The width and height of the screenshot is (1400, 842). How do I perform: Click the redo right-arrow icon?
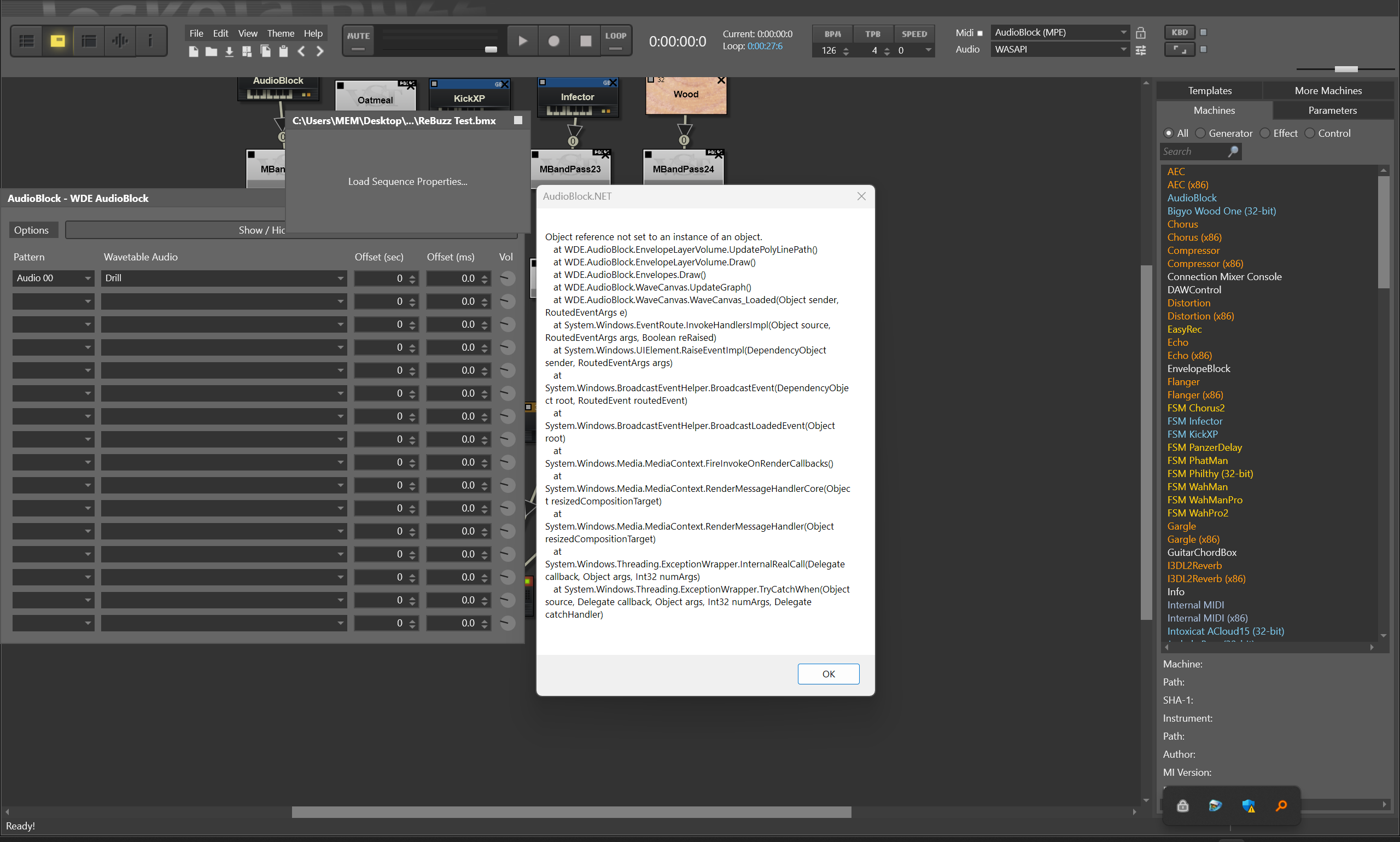[320, 51]
